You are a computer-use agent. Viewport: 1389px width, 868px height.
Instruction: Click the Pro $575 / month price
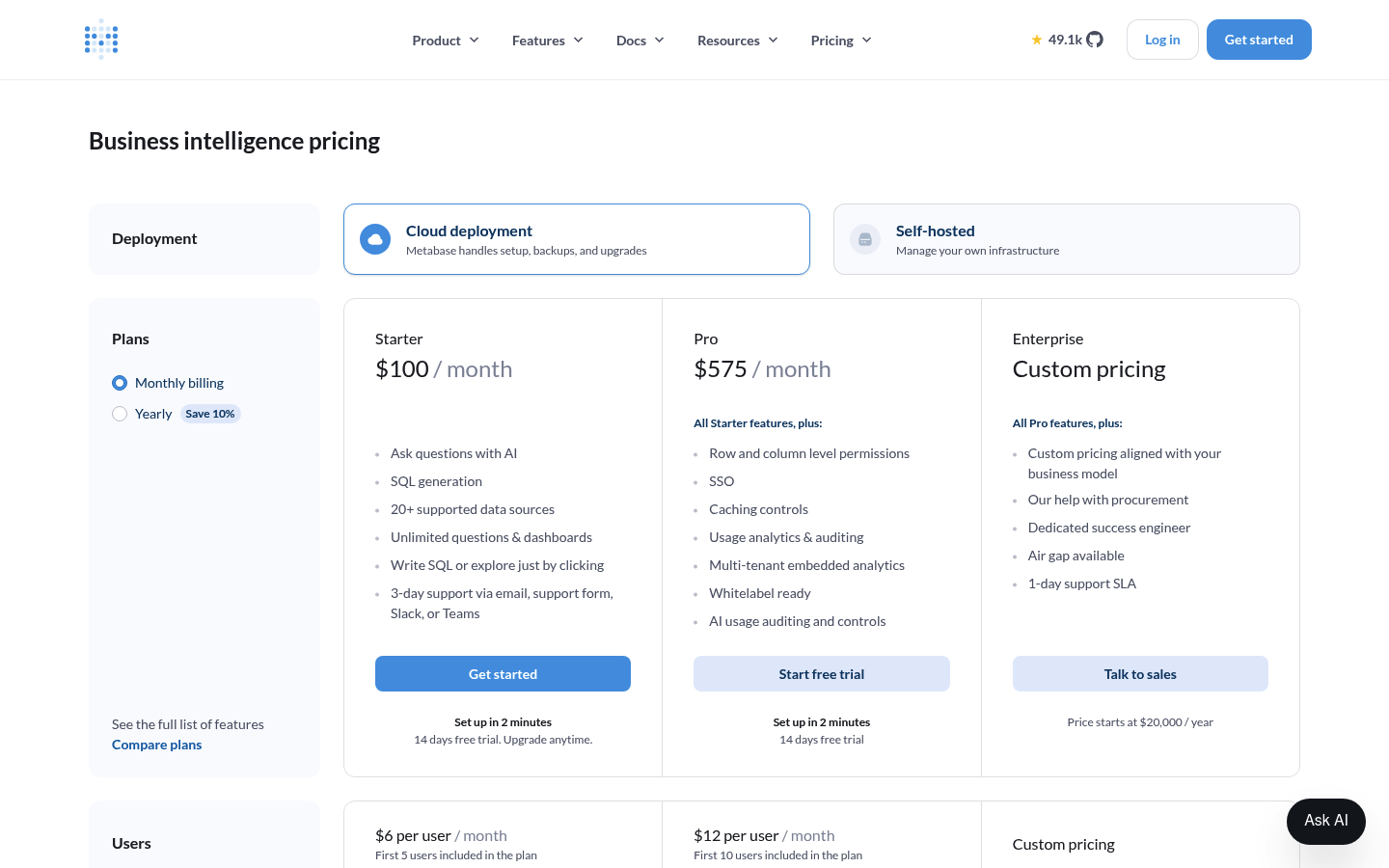click(x=762, y=369)
